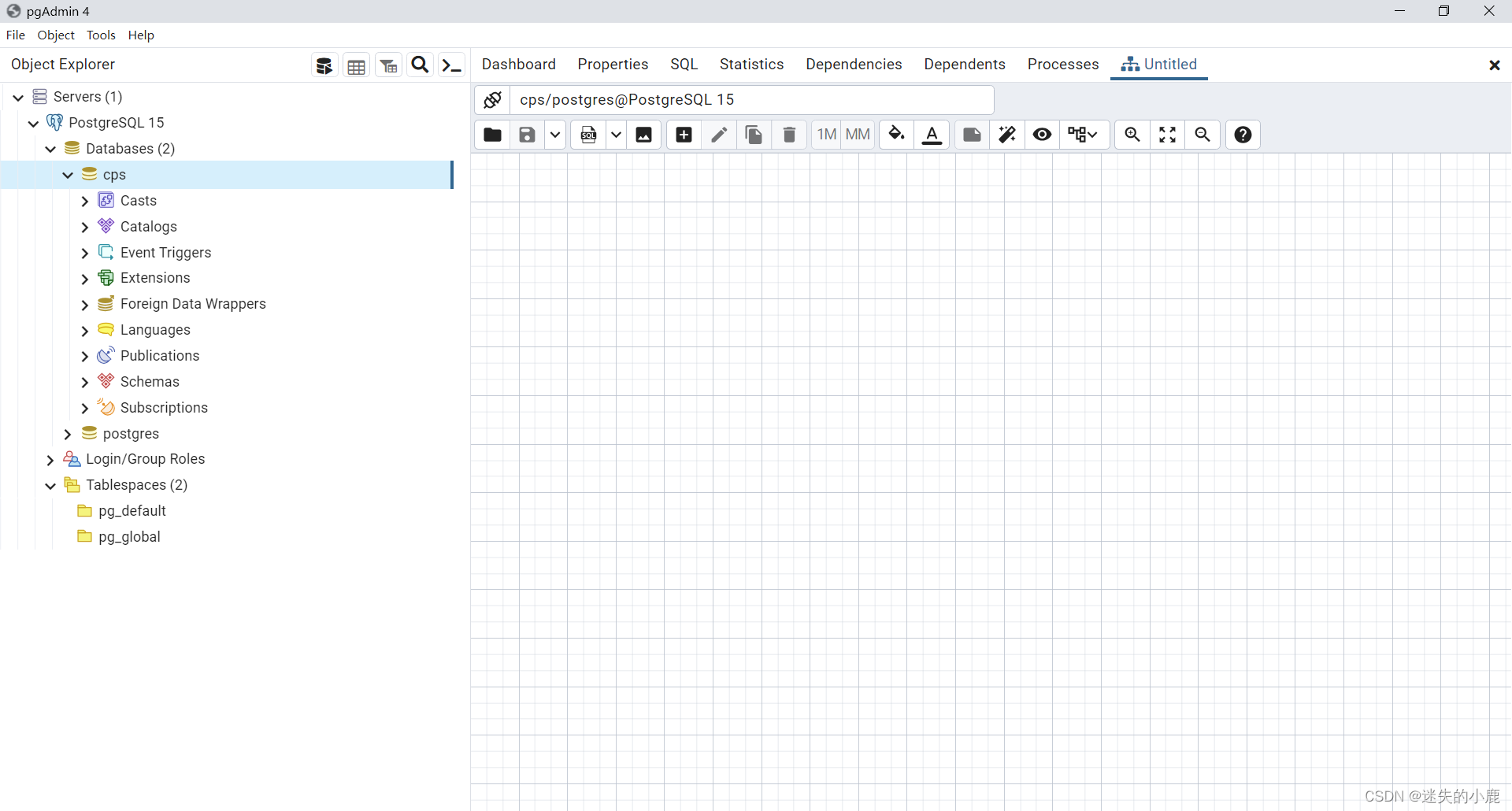Collapse the Databases (2) node
The width and height of the screenshot is (1512, 811).
pos(51,150)
